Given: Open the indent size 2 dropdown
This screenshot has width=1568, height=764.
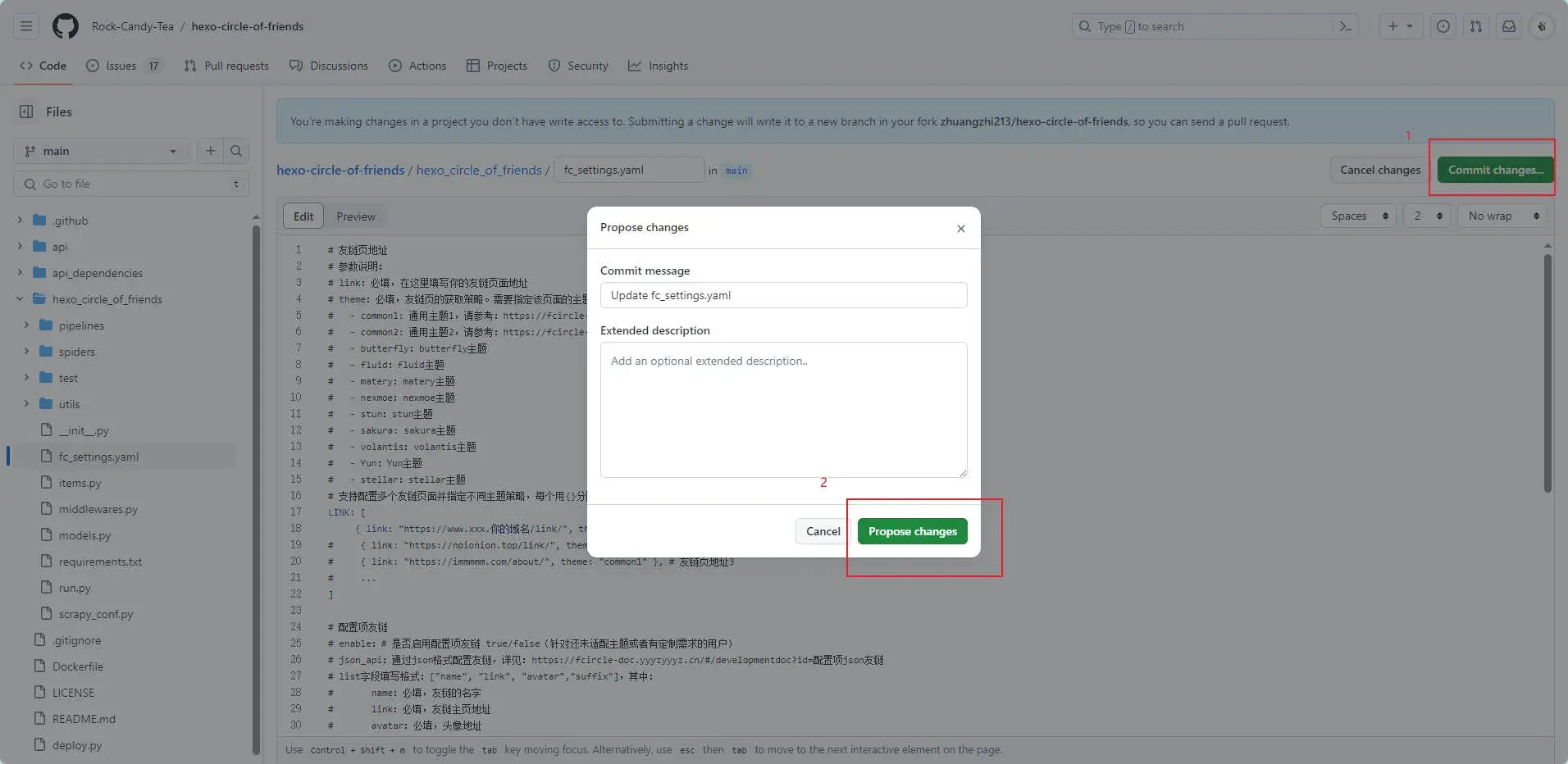Looking at the screenshot, I should tap(1427, 216).
